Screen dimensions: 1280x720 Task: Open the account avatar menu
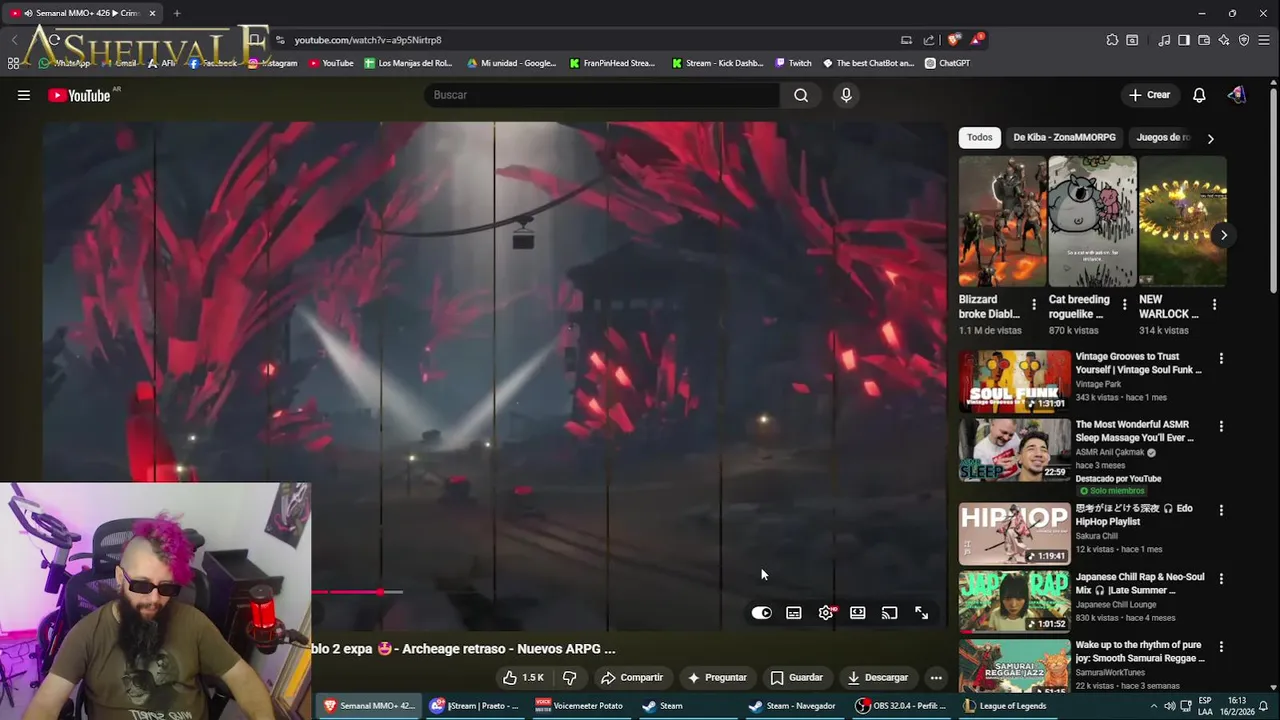pyautogui.click(x=1237, y=95)
